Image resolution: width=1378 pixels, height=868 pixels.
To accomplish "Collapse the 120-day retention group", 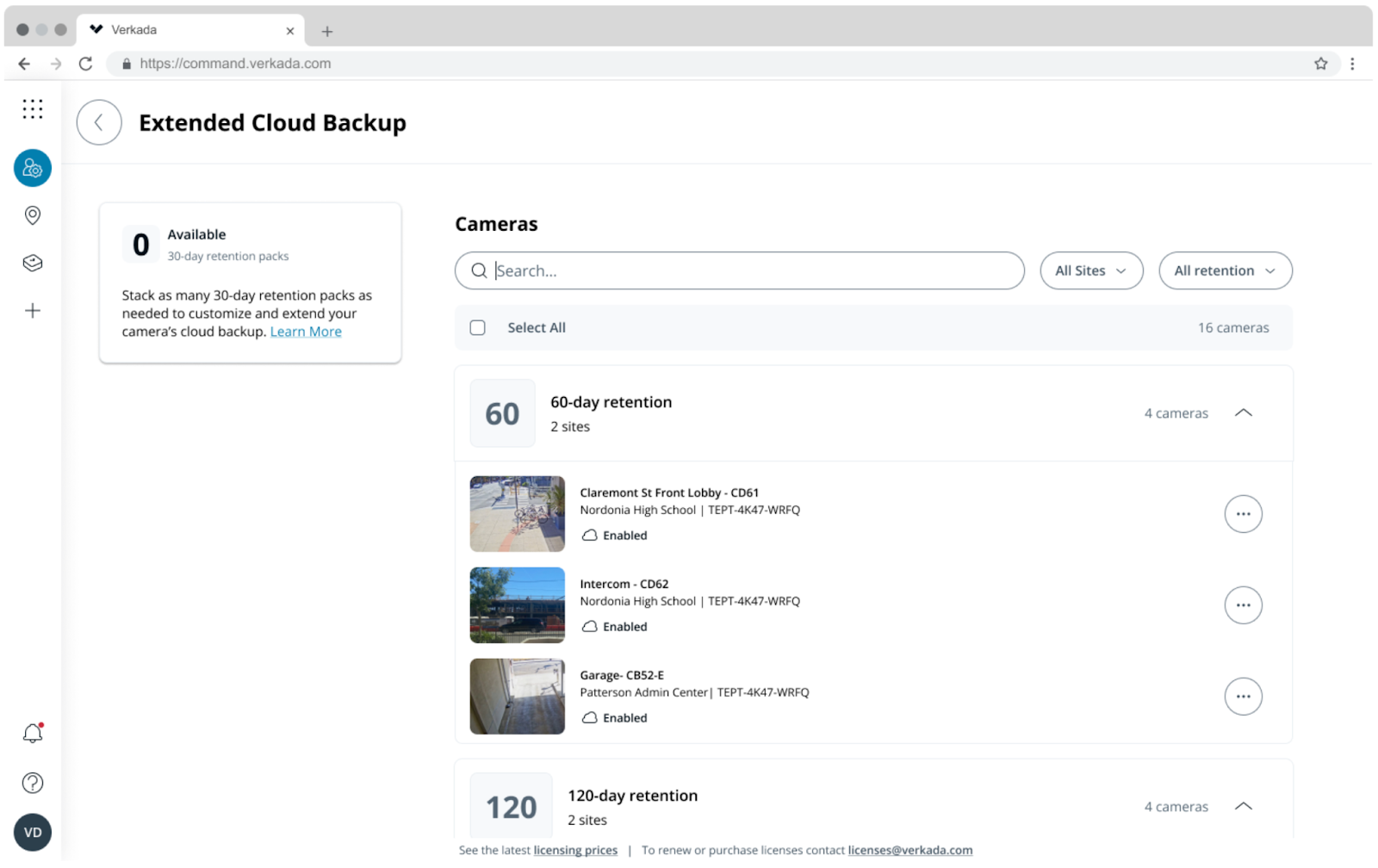I will point(1243,807).
